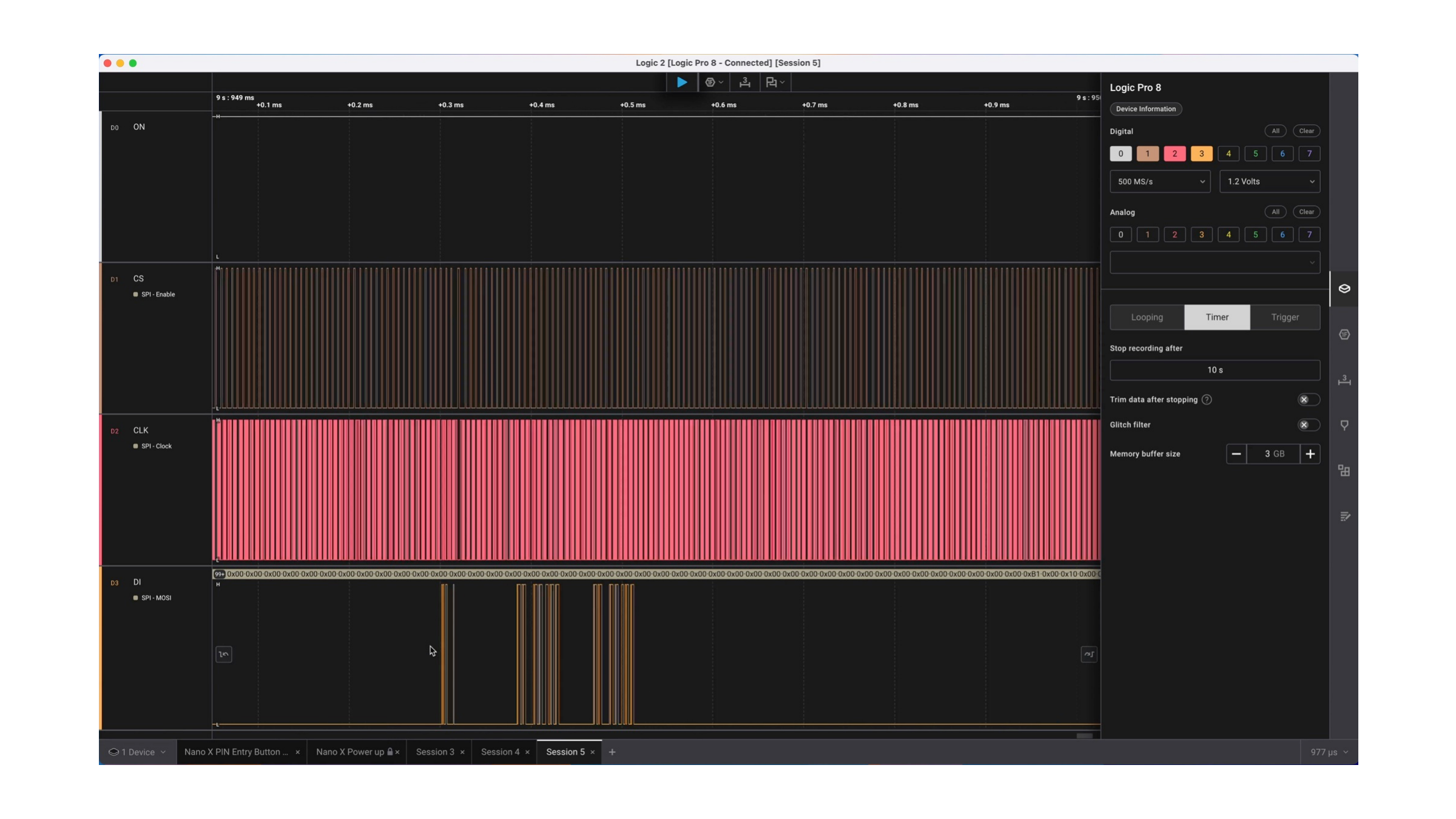The height and width of the screenshot is (819, 1456).
Task: Open Timing Markers panel in right sidebar
Action: pos(1344,425)
